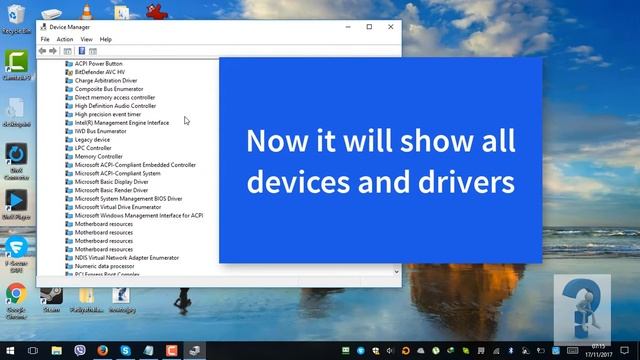Image resolution: width=640 pixels, height=360 pixels.
Task: Select Microsoft Virtual Drive Enumerator
Action: 118,207
